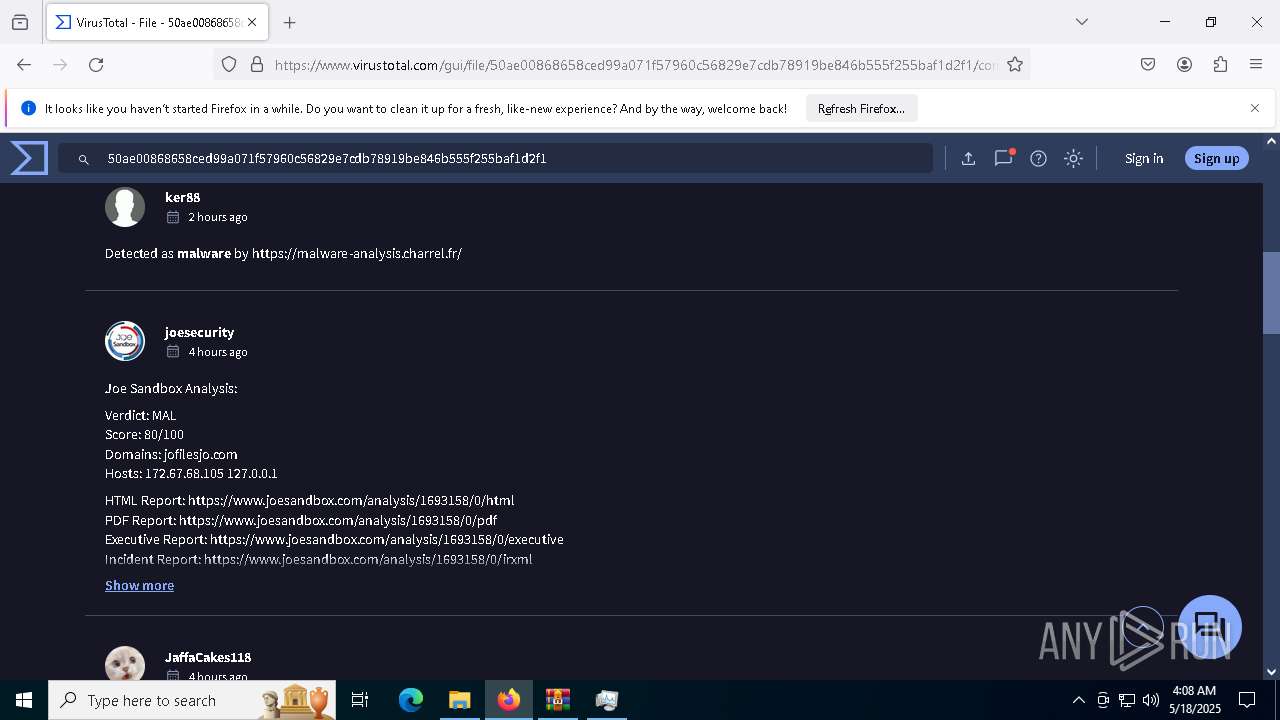Click the taskbar clock showing 4:08 AM
Screen dimensions: 1280x720
click(x=1195, y=700)
